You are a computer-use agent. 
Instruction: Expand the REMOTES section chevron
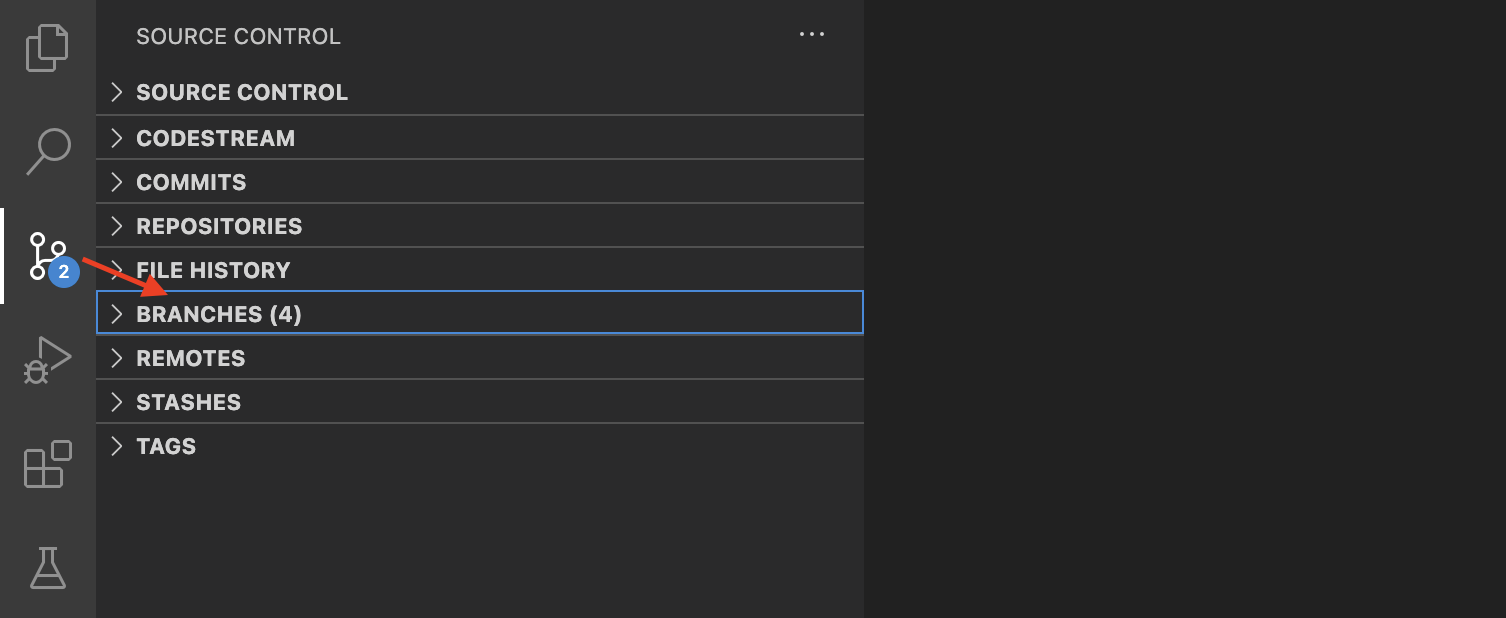click(x=117, y=357)
